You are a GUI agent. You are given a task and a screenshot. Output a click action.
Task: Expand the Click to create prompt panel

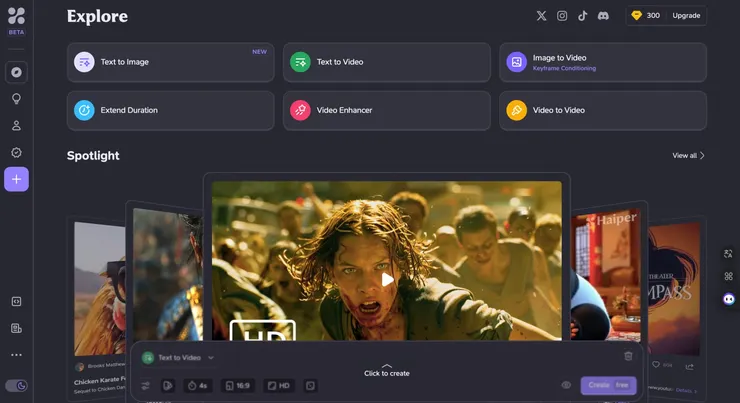[x=387, y=370]
